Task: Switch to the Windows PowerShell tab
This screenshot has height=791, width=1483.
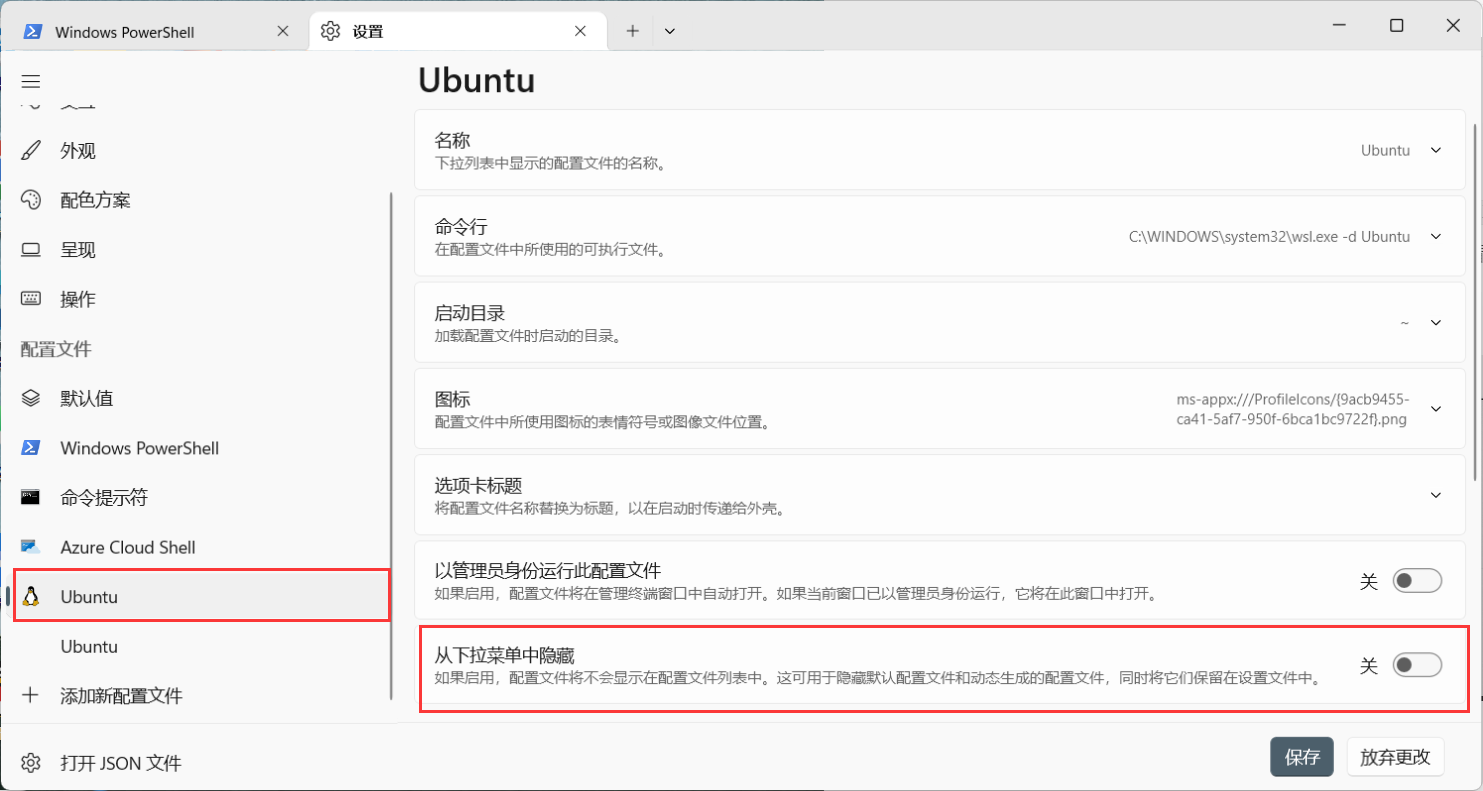Action: tap(155, 31)
